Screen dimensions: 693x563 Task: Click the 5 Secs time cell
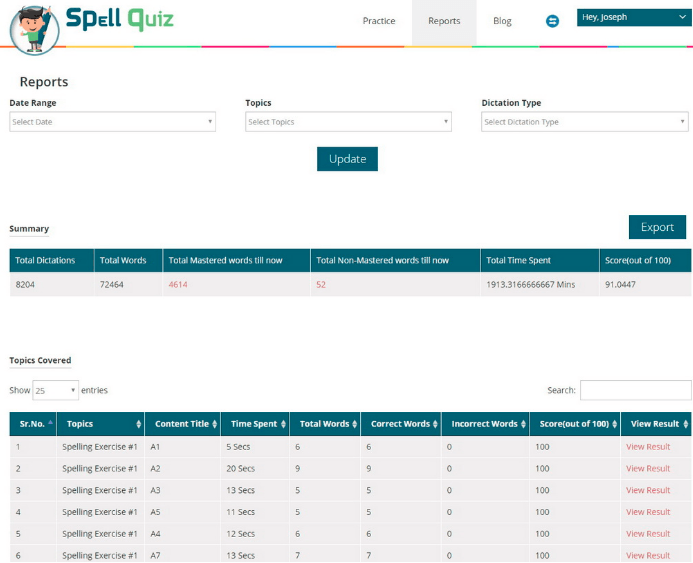238,447
